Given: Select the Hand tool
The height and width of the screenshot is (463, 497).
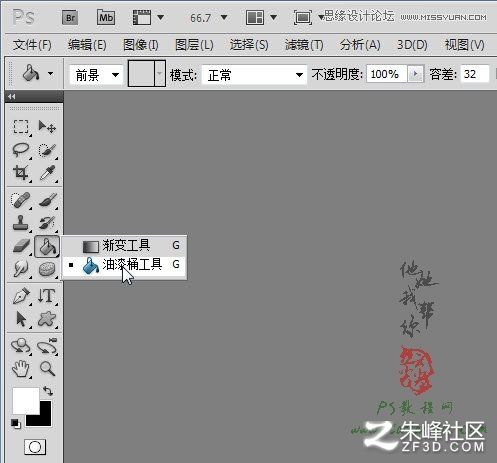Looking at the screenshot, I should pyautogui.click(x=21, y=369).
